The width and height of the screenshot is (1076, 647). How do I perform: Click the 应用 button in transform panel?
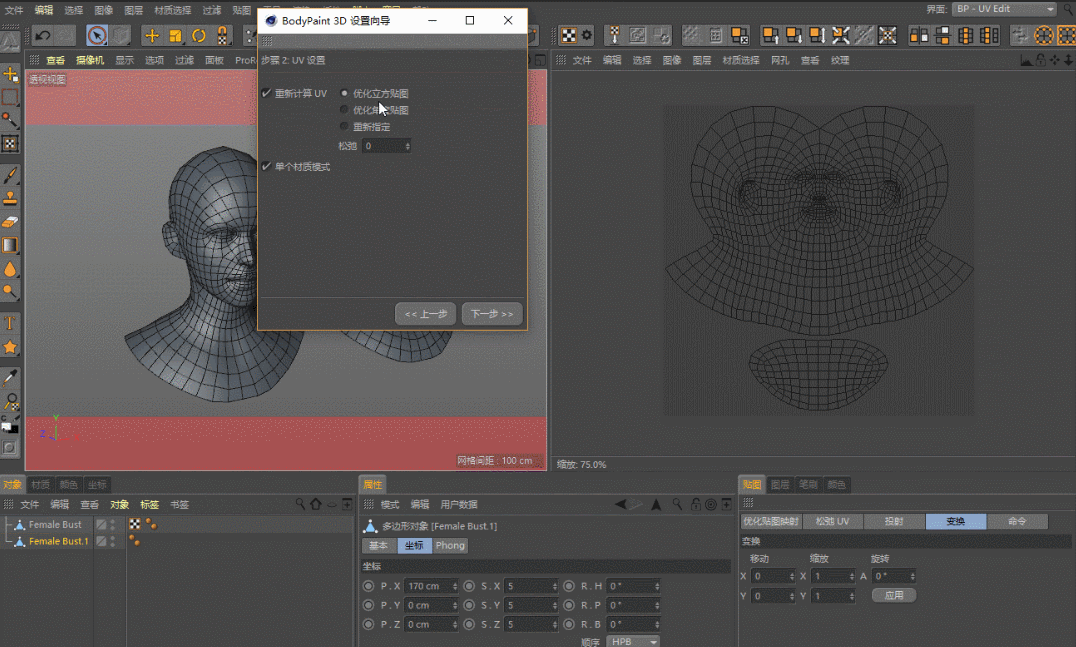coord(893,595)
